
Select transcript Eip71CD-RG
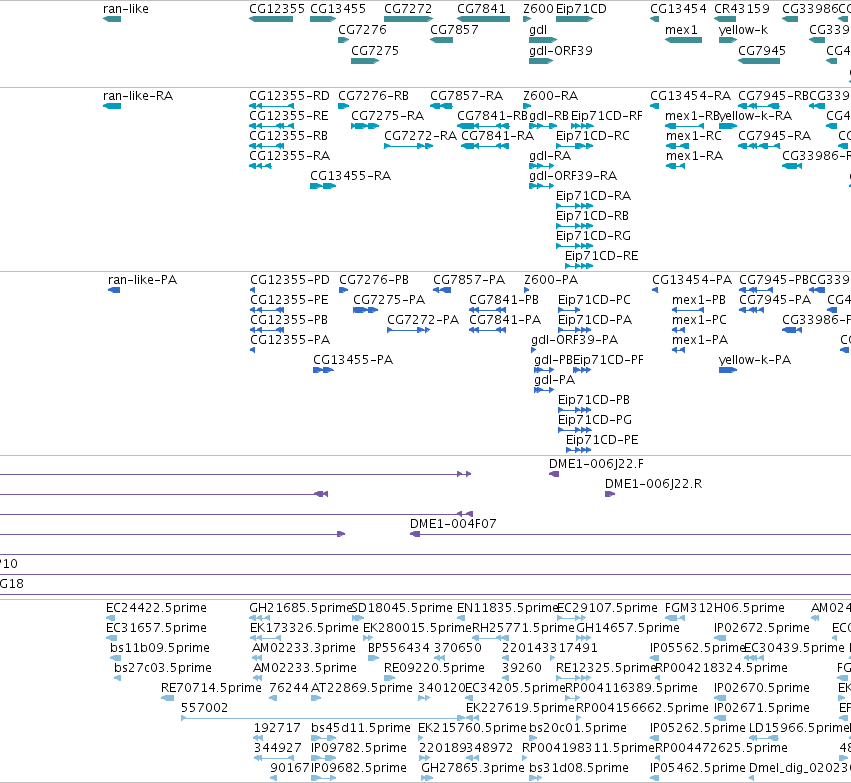click(x=574, y=246)
